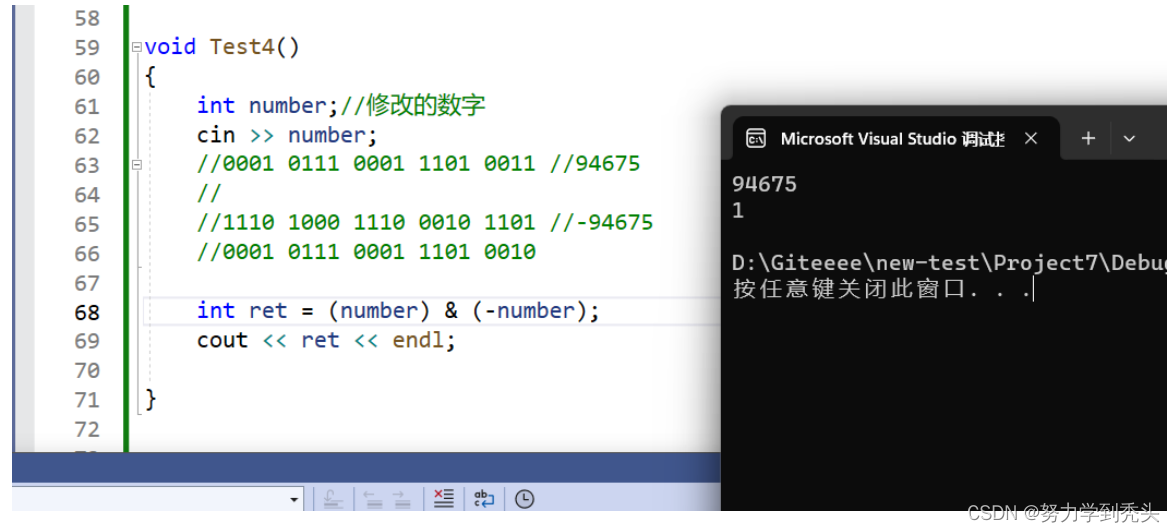This screenshot has width=1175, height=532.
Task: Click 'void Test4()' function declaration
Action: (x=223, y=47)
